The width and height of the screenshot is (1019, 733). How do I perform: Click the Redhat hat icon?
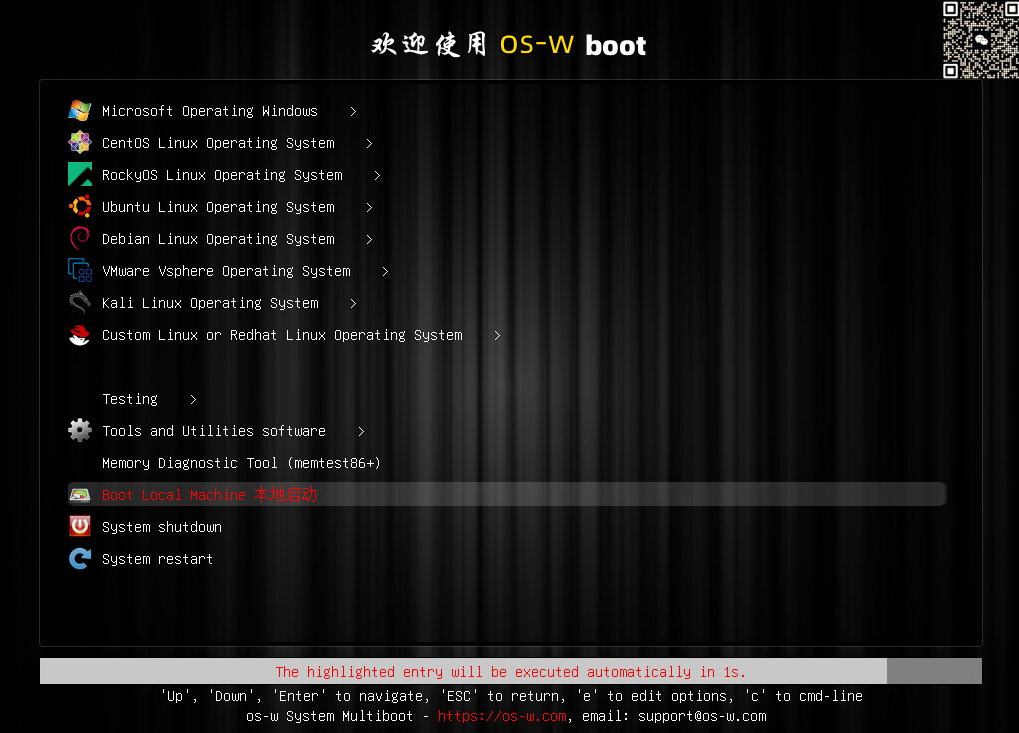[80, 335]
